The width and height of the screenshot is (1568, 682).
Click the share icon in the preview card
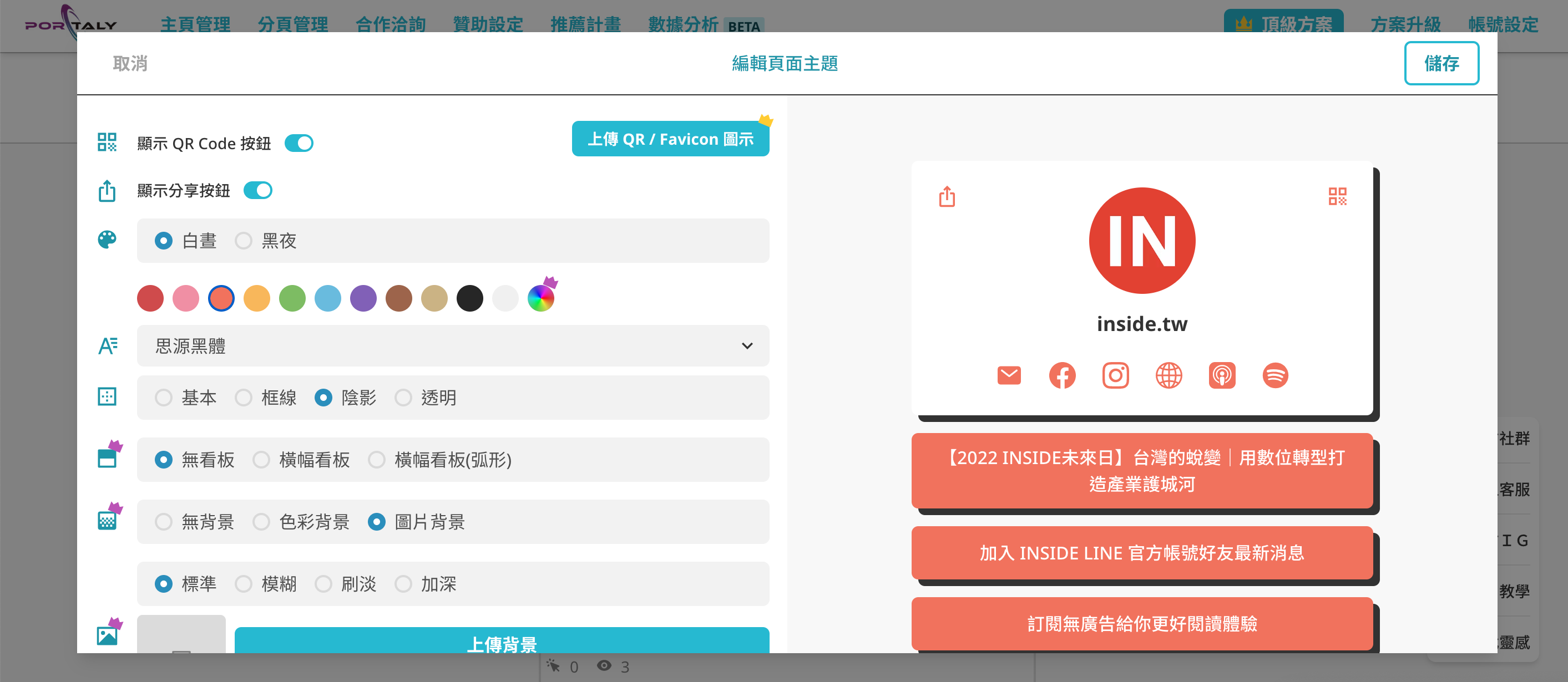[x=947, y=196]
